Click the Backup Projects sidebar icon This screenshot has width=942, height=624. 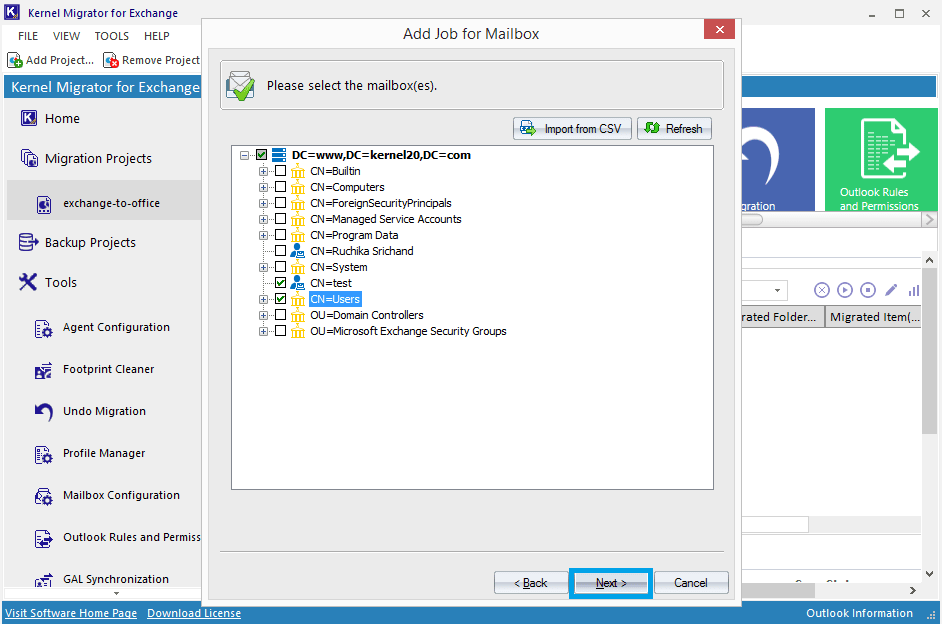coord(29,243)
